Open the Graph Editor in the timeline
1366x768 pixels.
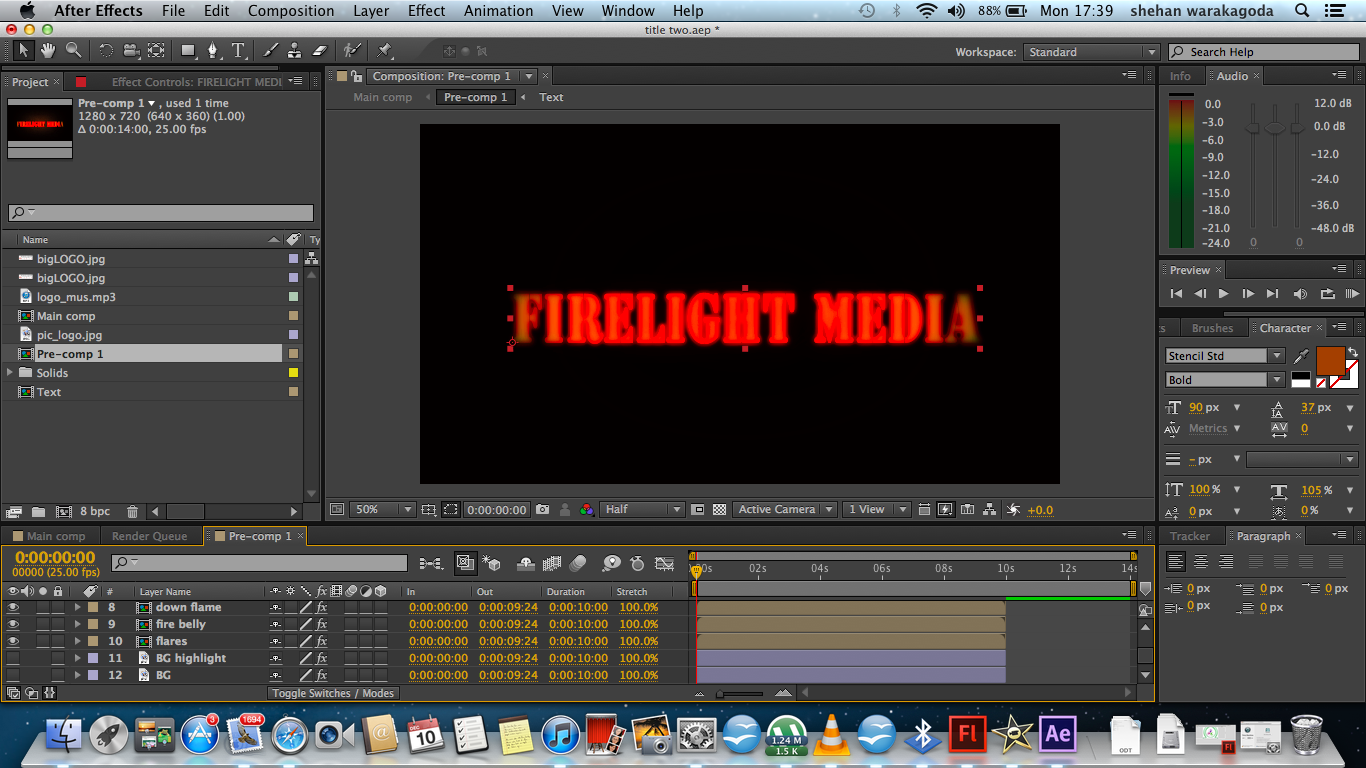(x=665, y=563)
